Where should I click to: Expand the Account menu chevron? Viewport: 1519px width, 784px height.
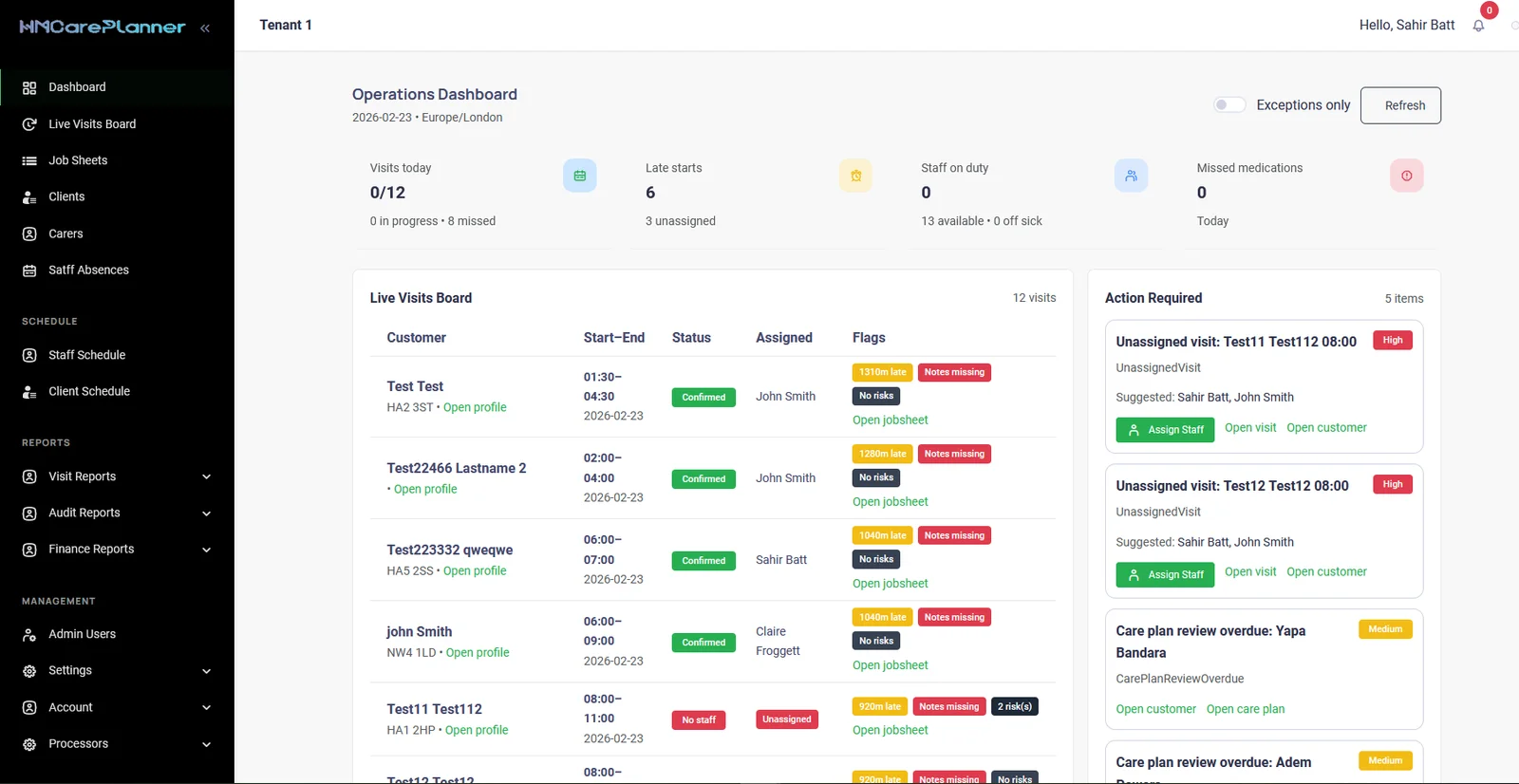[206, 707]
